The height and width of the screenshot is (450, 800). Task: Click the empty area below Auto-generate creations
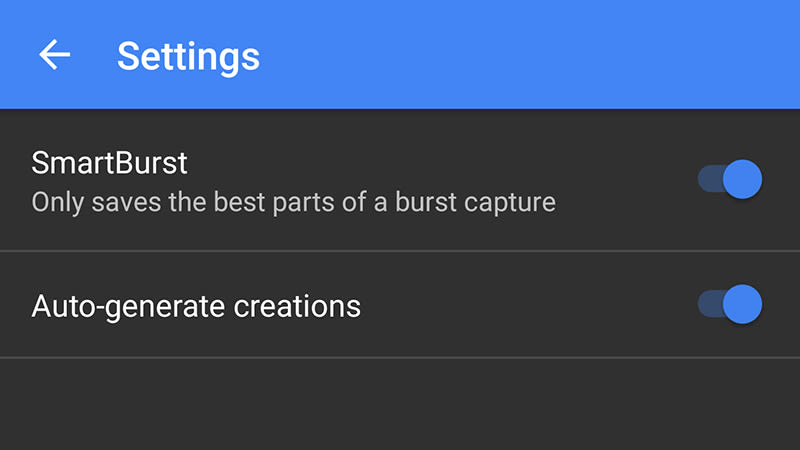pyautogui.click(x=400, y=405)
